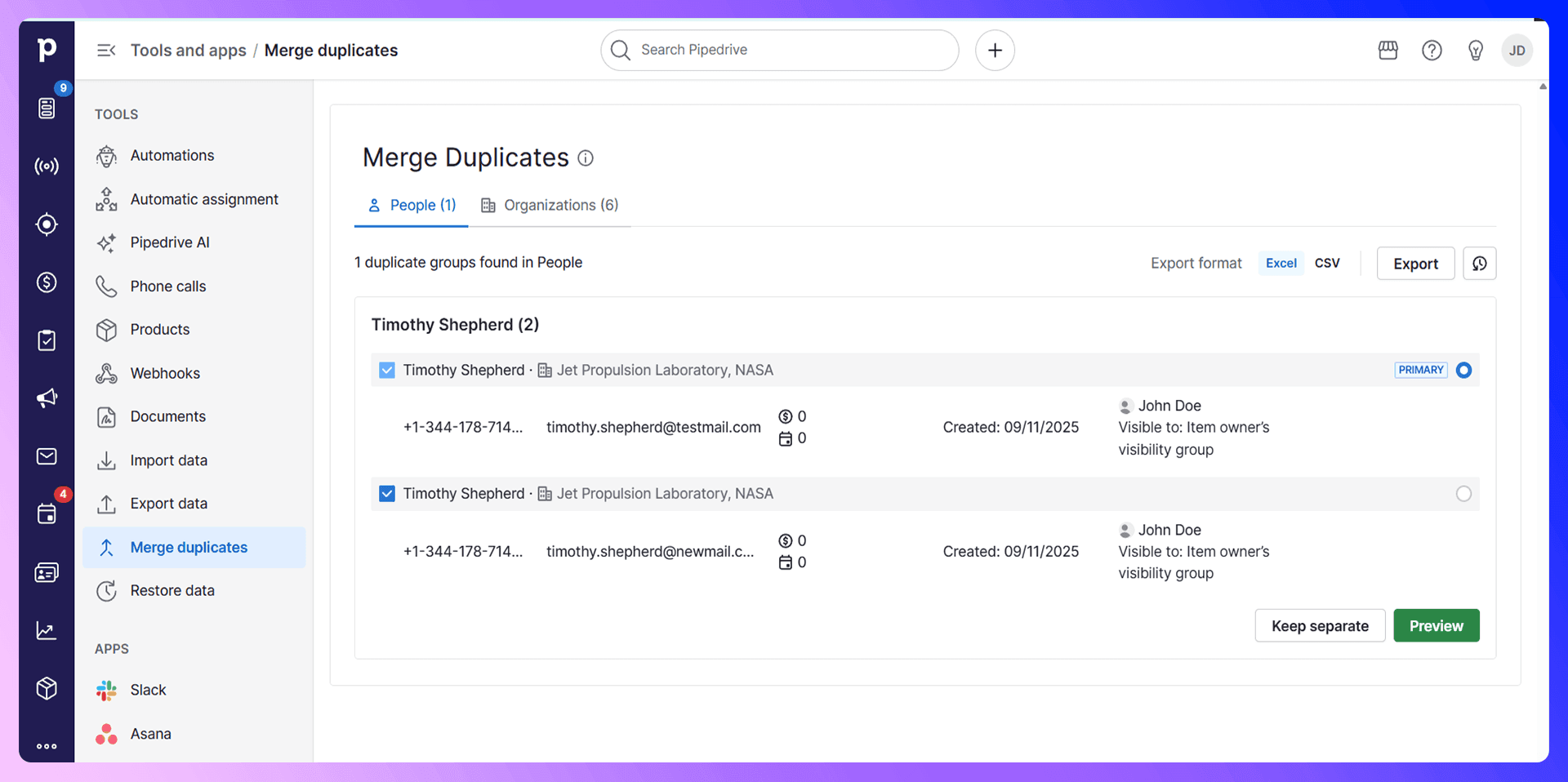Open the more options ellipsis in sidebar

pos(47,746)
